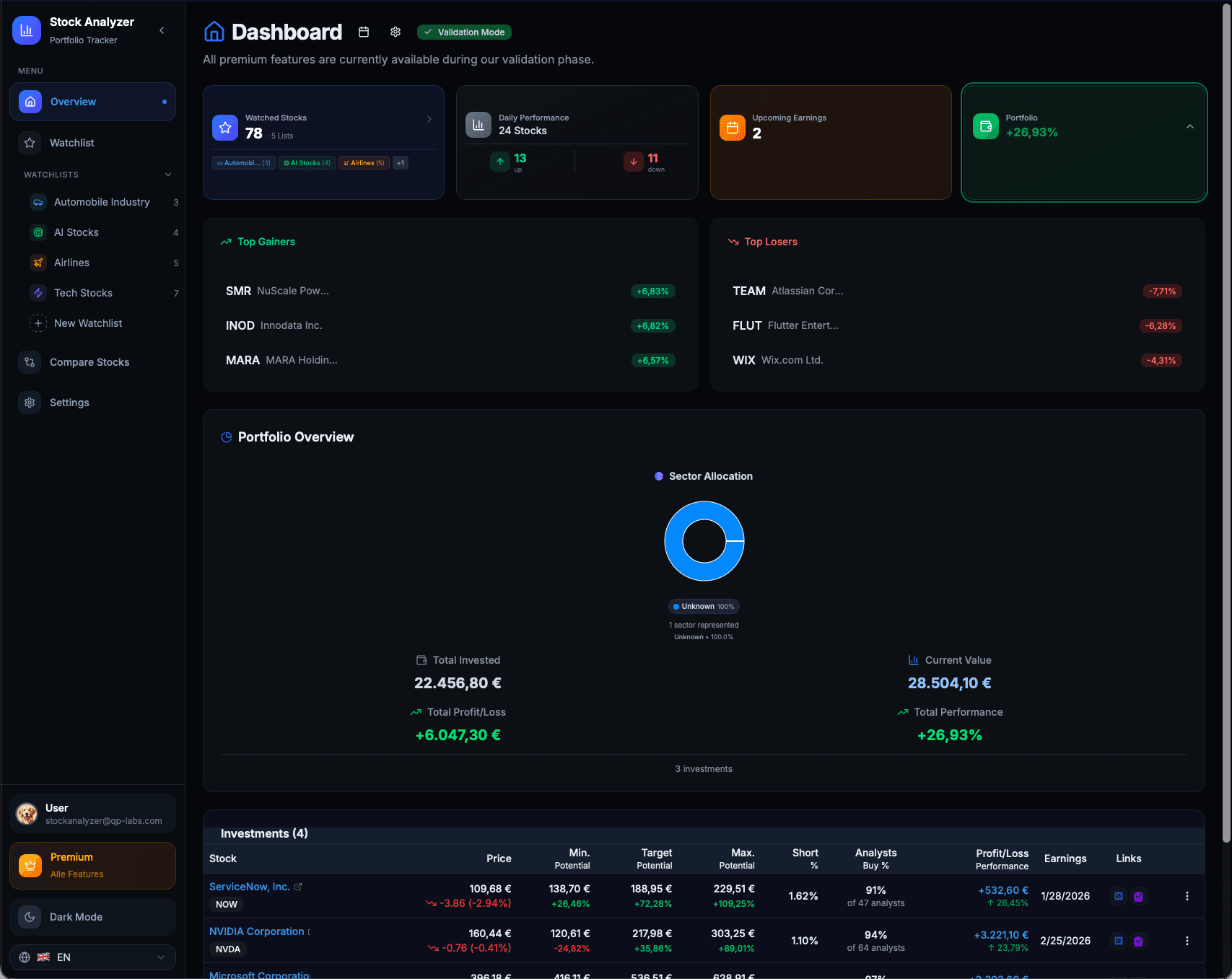Select Tech Stocks watchlist in sidebar
Viewport: 1232px width, 979px height.
tap(83, 293)
